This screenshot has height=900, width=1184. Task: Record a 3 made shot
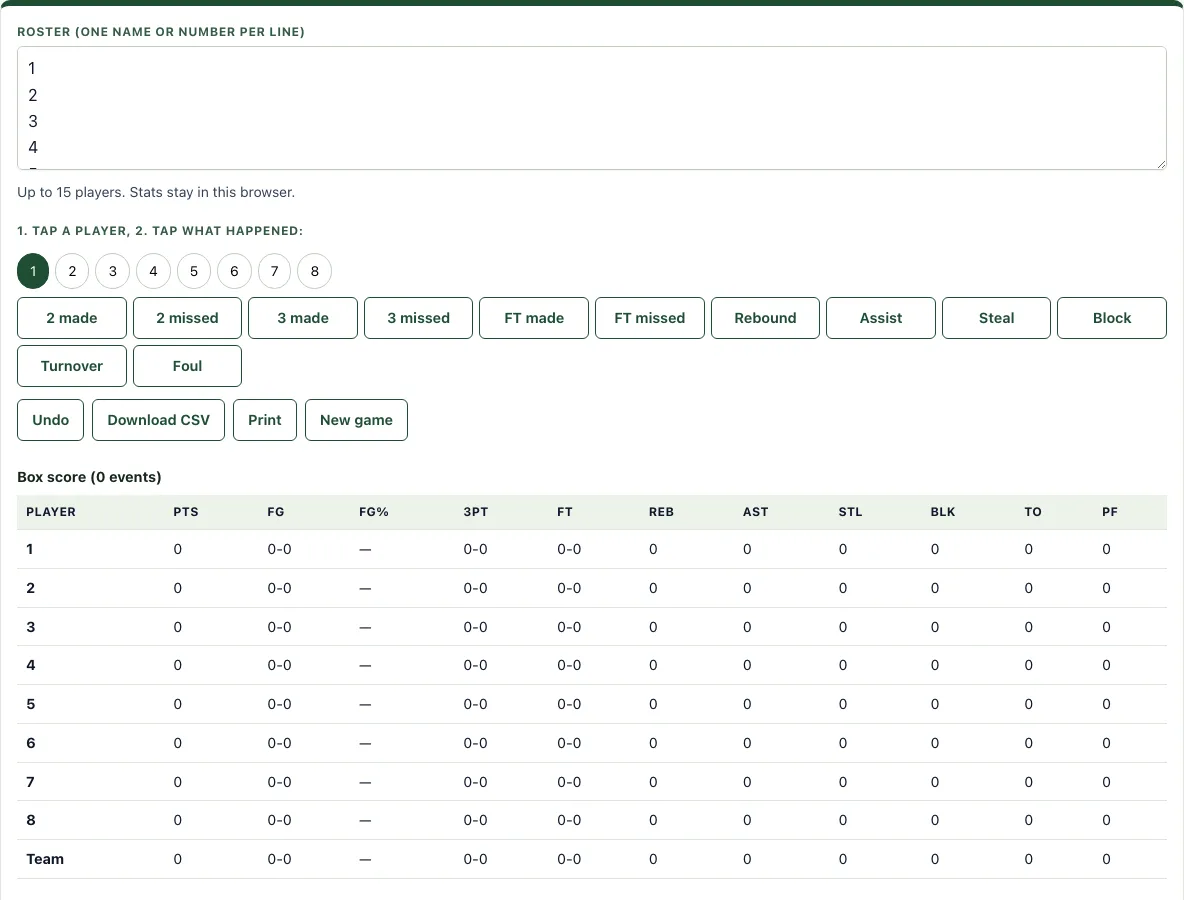pos(303,318)
